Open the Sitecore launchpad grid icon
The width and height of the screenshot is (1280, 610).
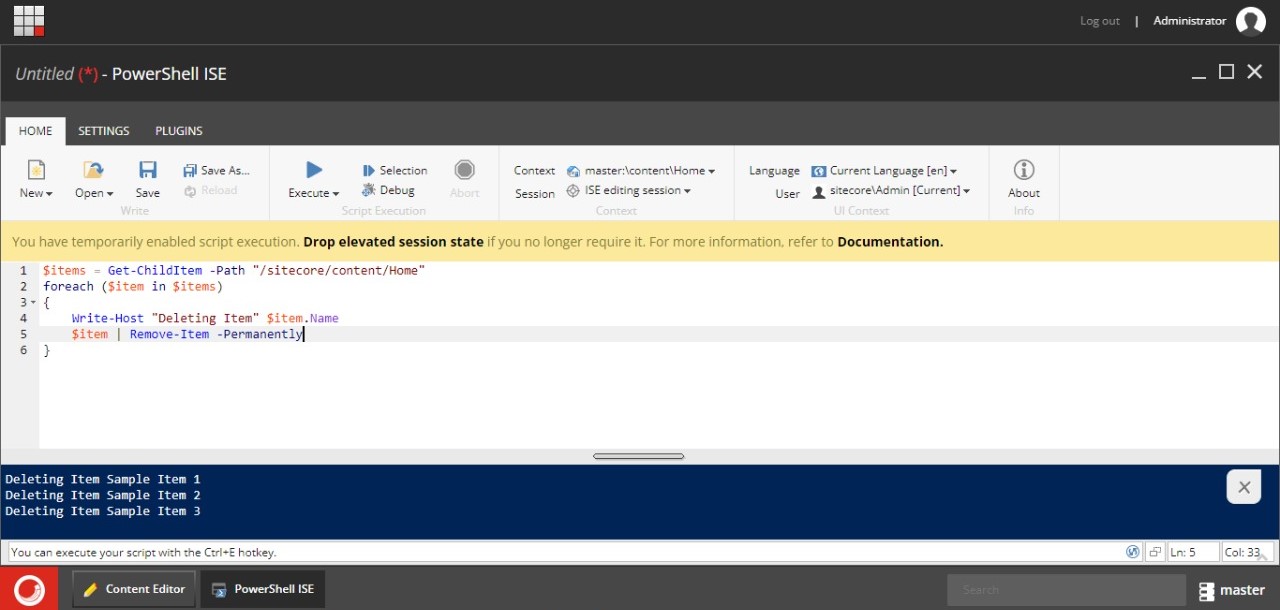pyautogui.click(x=29, y=21)
